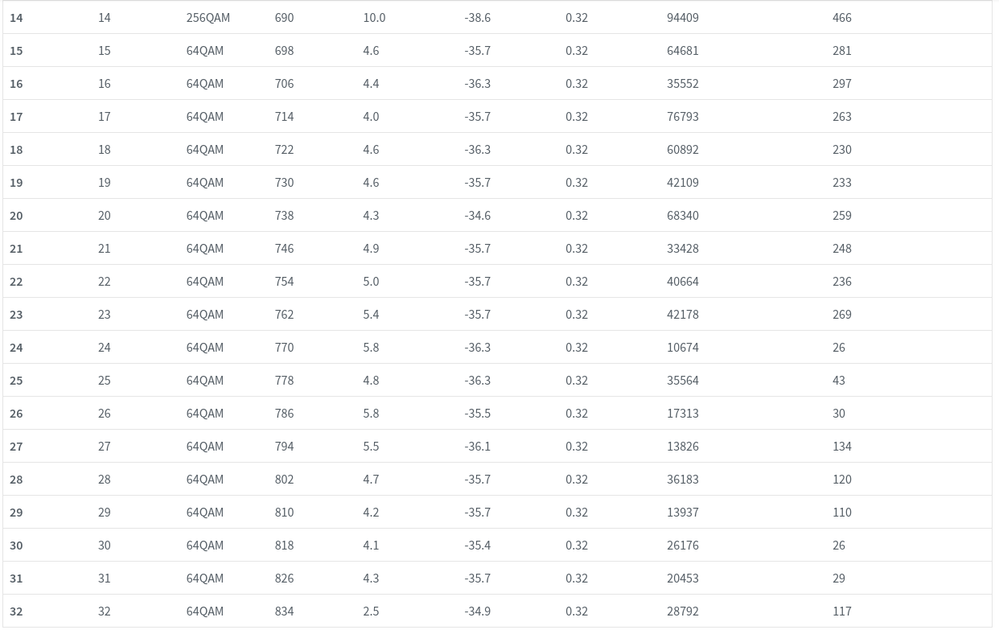Click the frequency value 698
This screenshot has width=999, height=635.
pyautogui.click(x=284, y=51)
